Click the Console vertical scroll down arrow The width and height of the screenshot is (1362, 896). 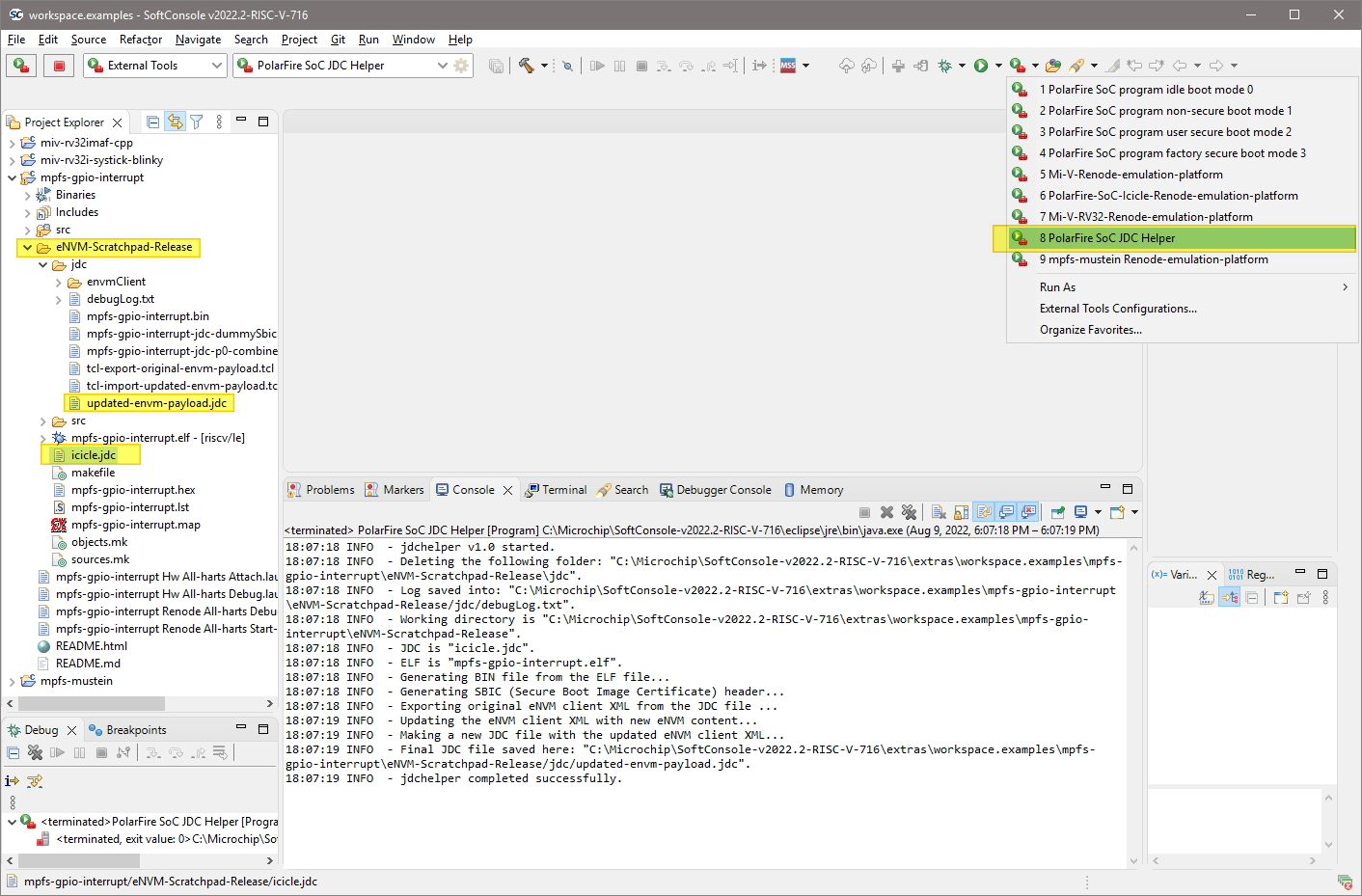point(1134,861)
